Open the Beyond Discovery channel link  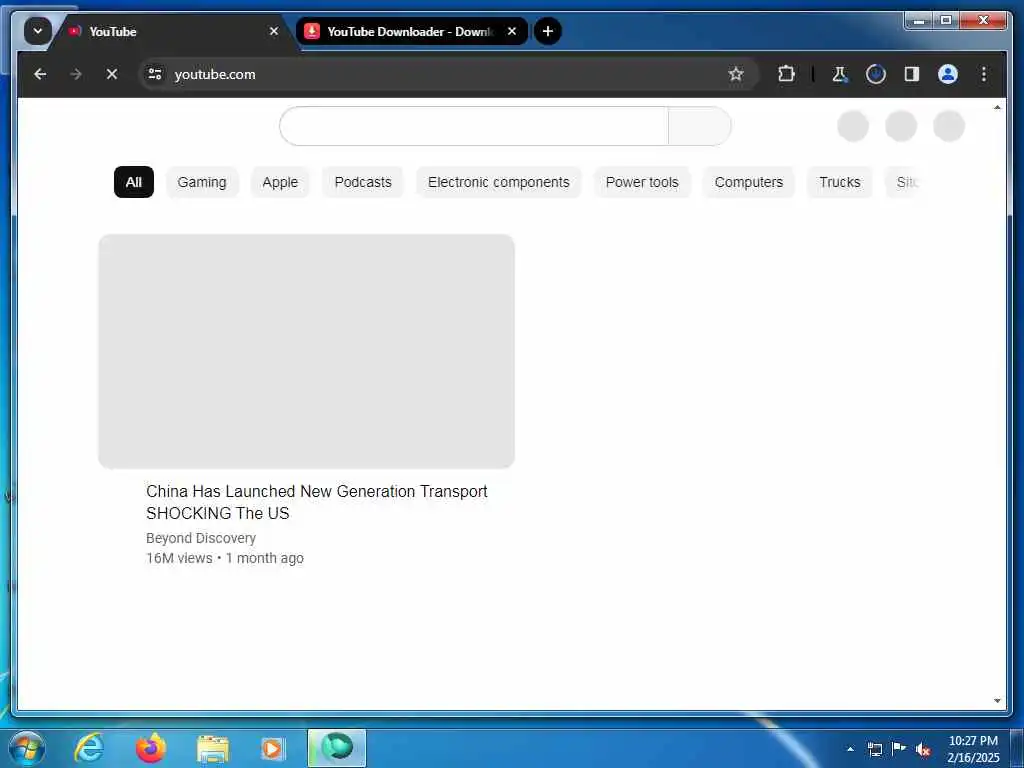coord(201,538)
